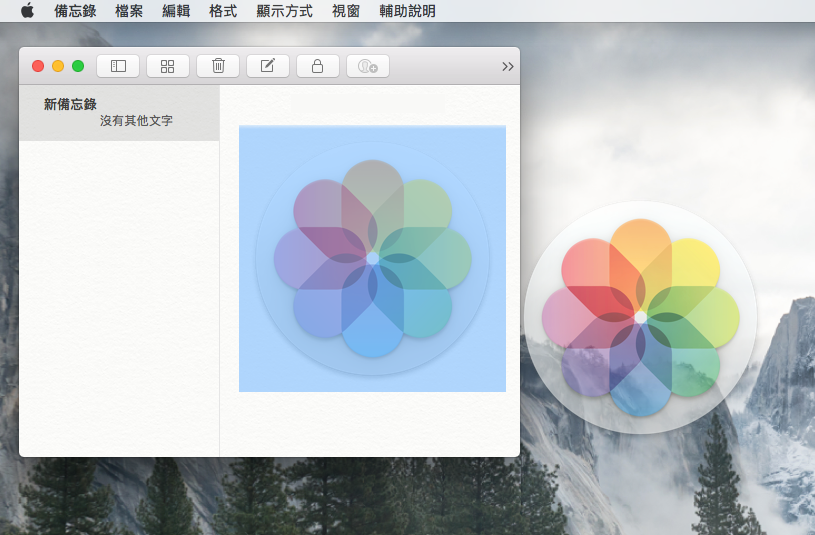
Task: Lock the note with the padlock button
Action: (x=318, y=66)
